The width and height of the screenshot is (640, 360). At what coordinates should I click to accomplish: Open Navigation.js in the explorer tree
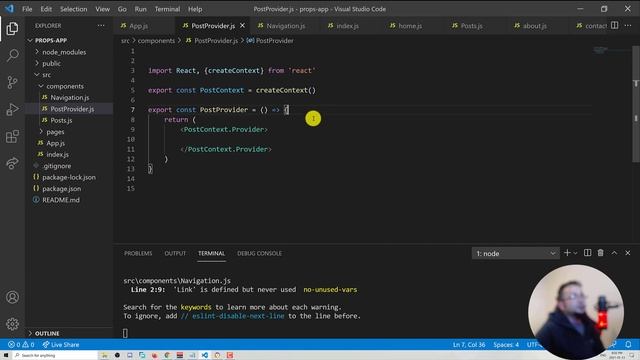(70, 98)
